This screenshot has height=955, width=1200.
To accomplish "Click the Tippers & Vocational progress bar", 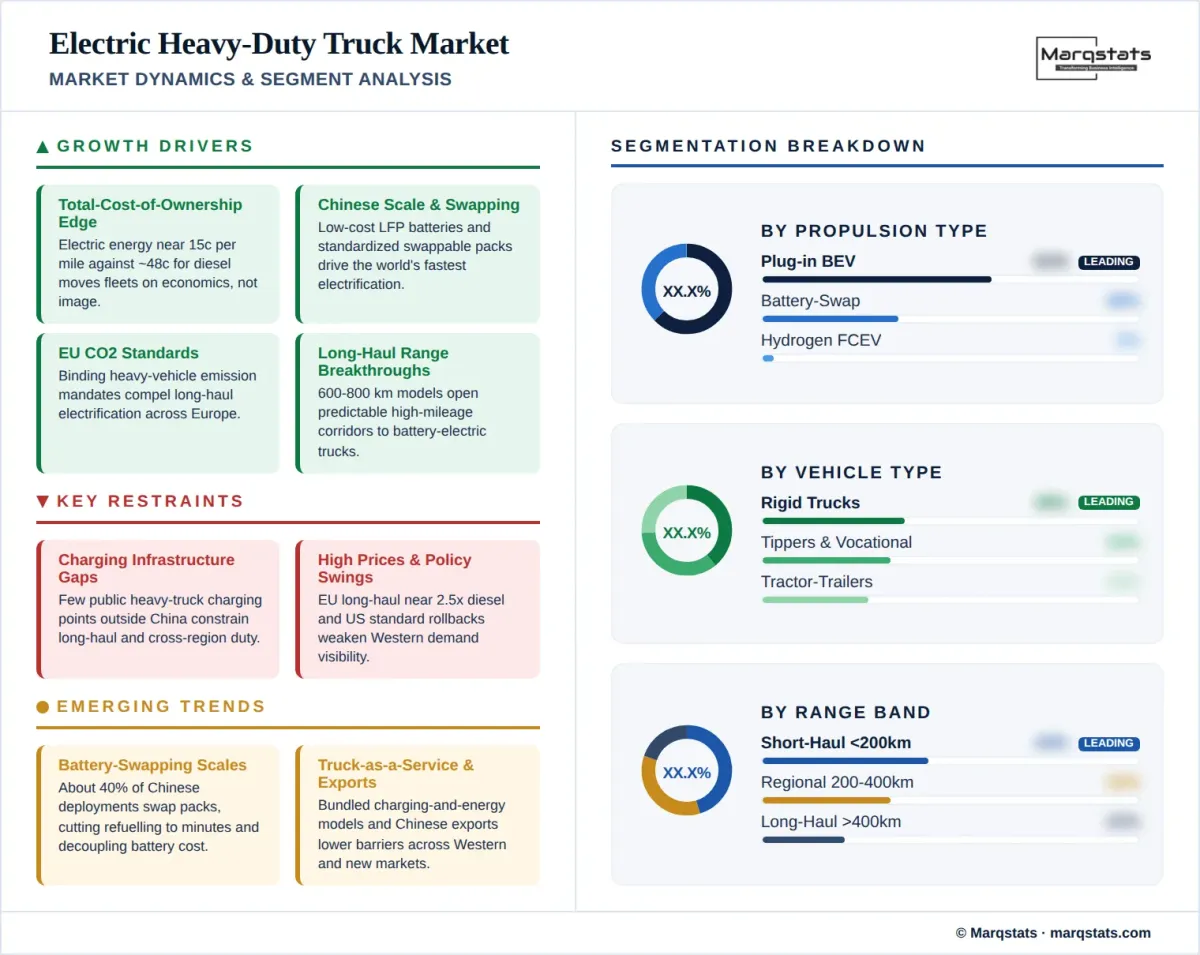I will (x=950, y=560).
